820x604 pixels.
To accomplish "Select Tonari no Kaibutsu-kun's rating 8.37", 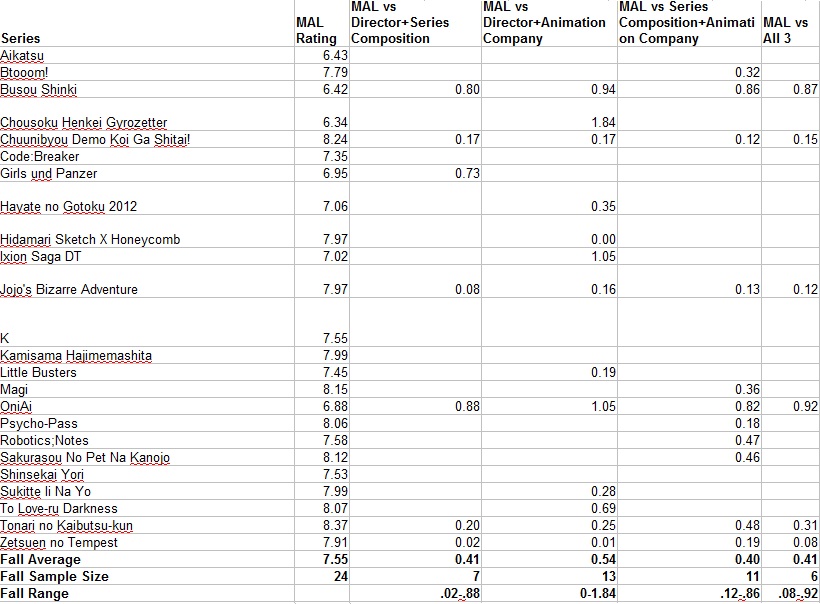I will (x=322, y=525).
